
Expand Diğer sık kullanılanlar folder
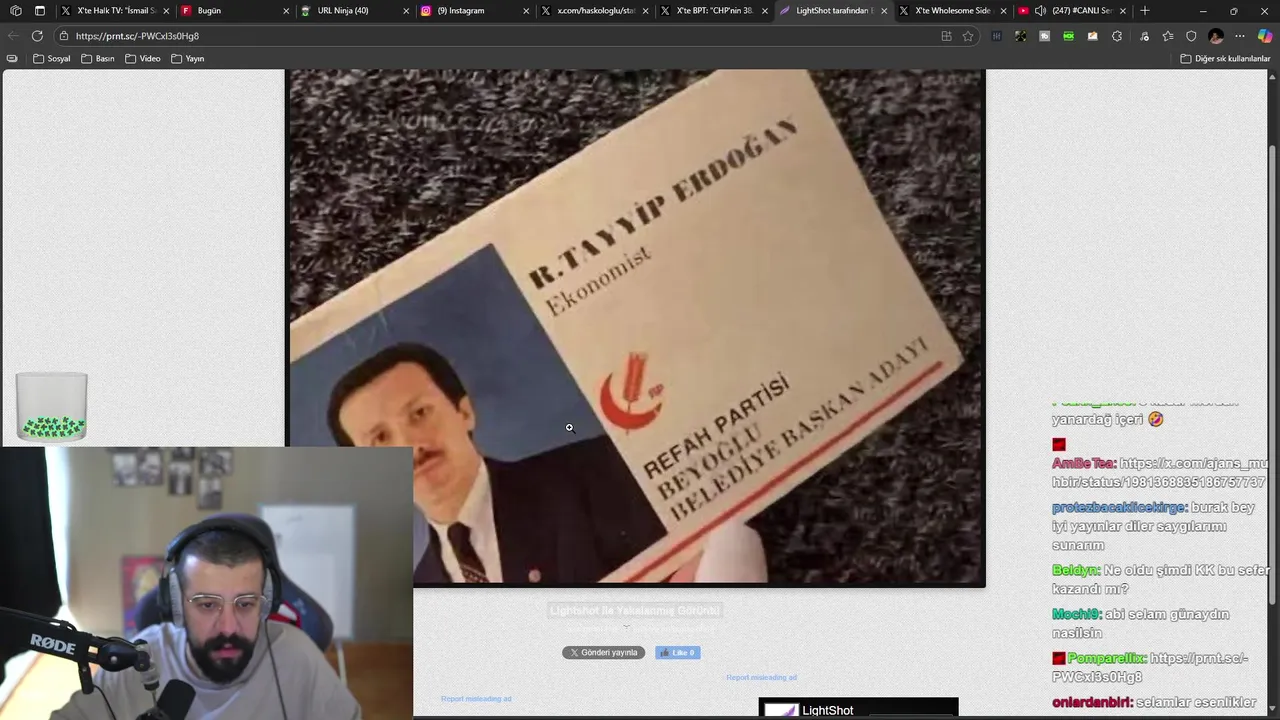pyautogui.click(x=1225, y=58)
